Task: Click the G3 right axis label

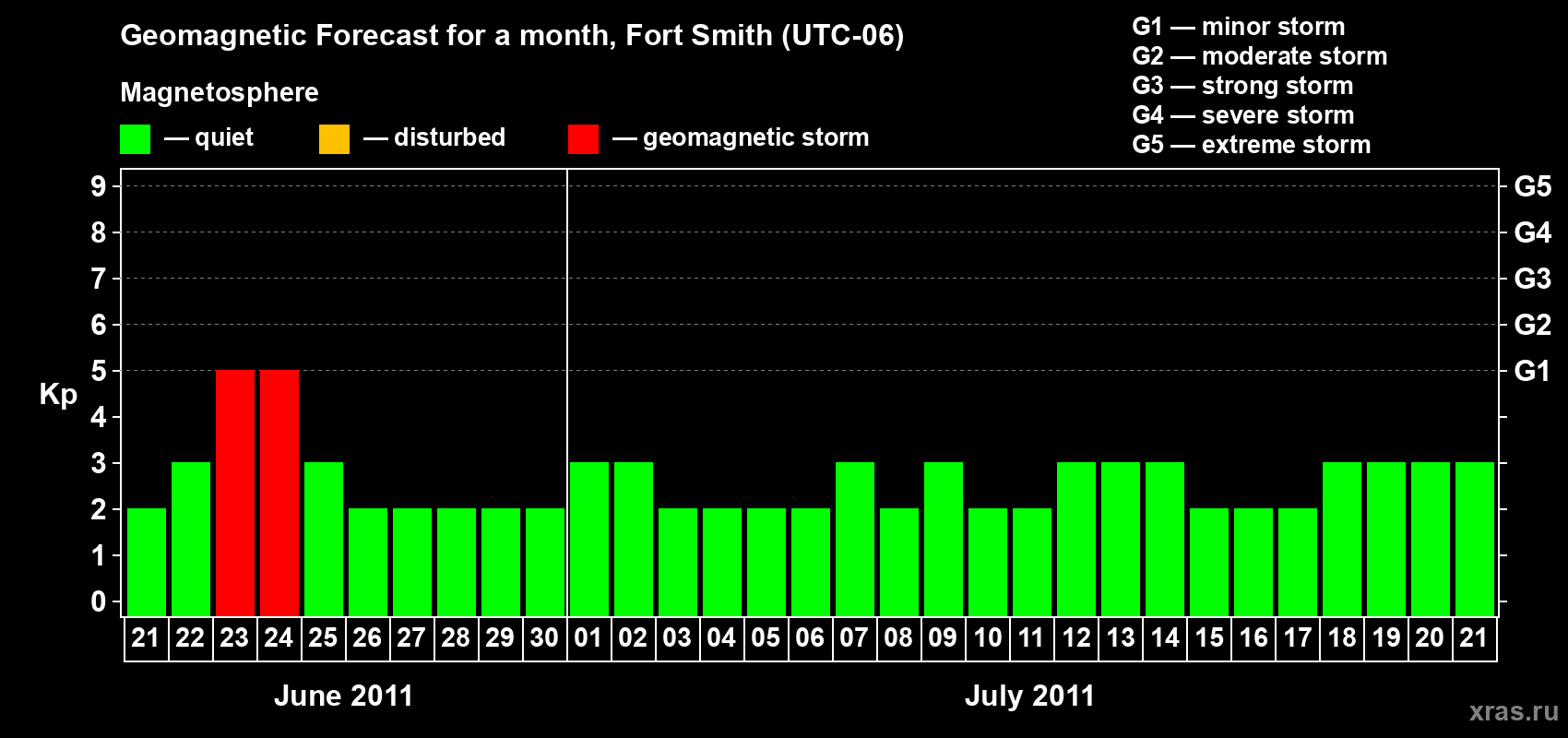Action: pyautogui.click(x=1533, y=279)
